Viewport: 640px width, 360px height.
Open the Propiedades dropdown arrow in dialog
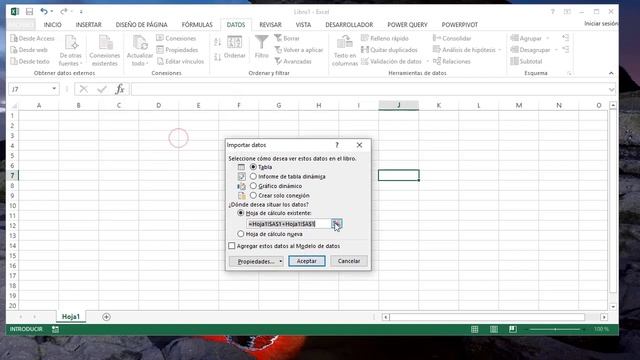click(280, 261)
